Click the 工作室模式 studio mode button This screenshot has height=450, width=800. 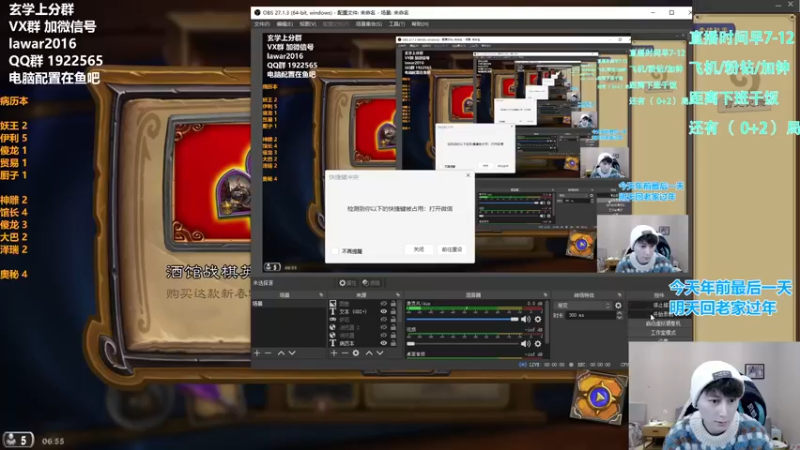pyautogui.click(x=660, y=332)
